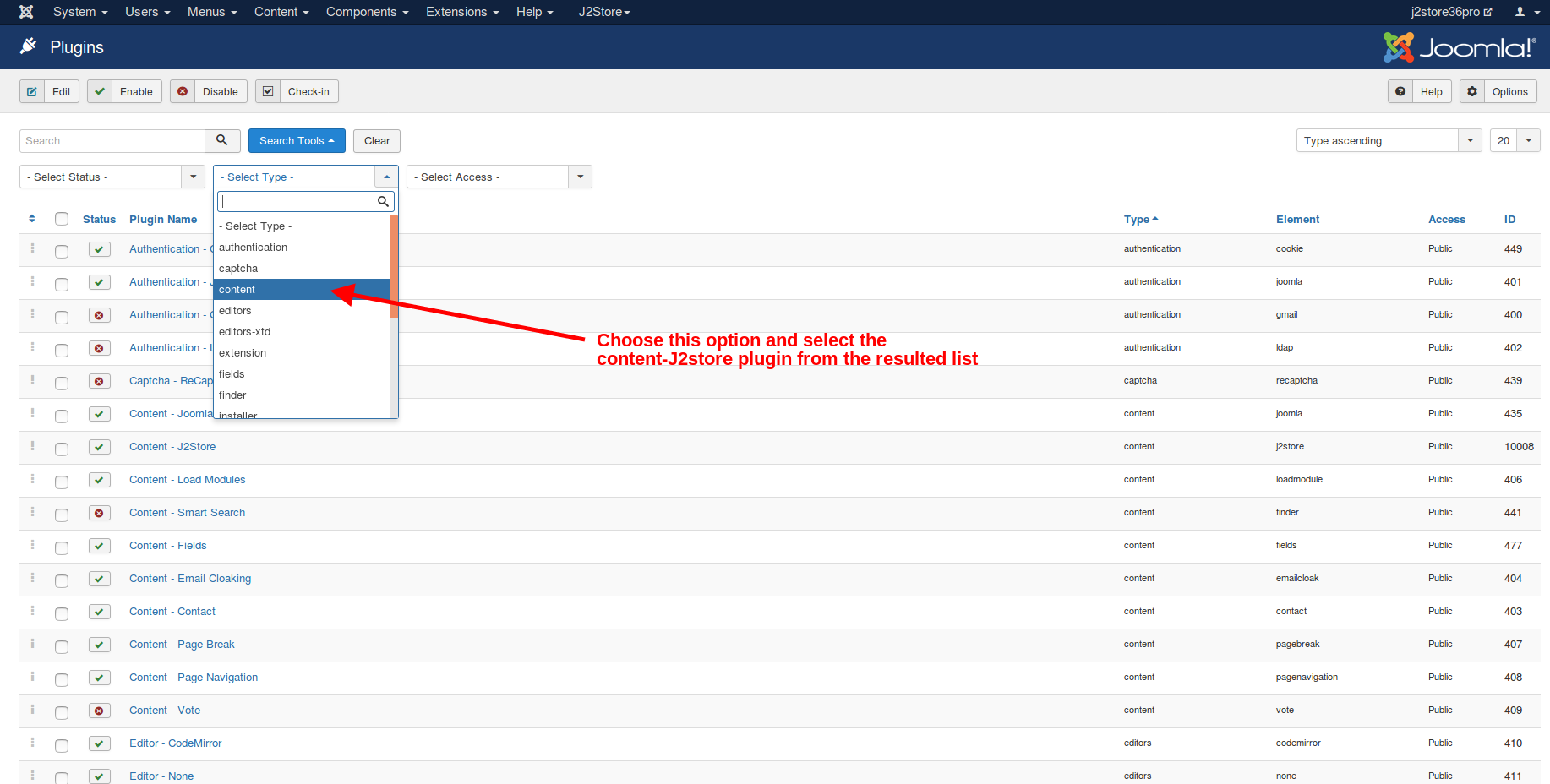The image size is (1550, 784).
Task: Click the ordering sort arrows icon in table header
Action: [x=32, y=219]
